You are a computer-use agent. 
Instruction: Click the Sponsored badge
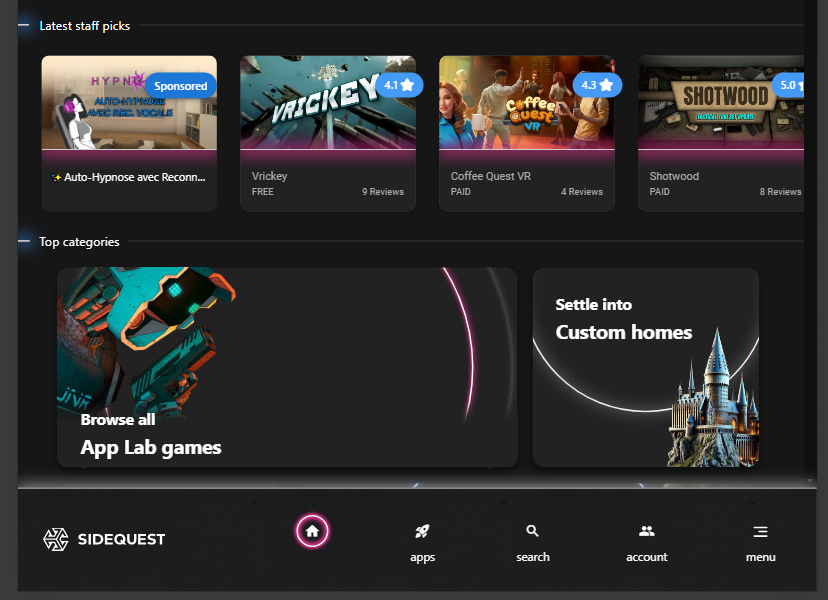[x=180, y=86]
